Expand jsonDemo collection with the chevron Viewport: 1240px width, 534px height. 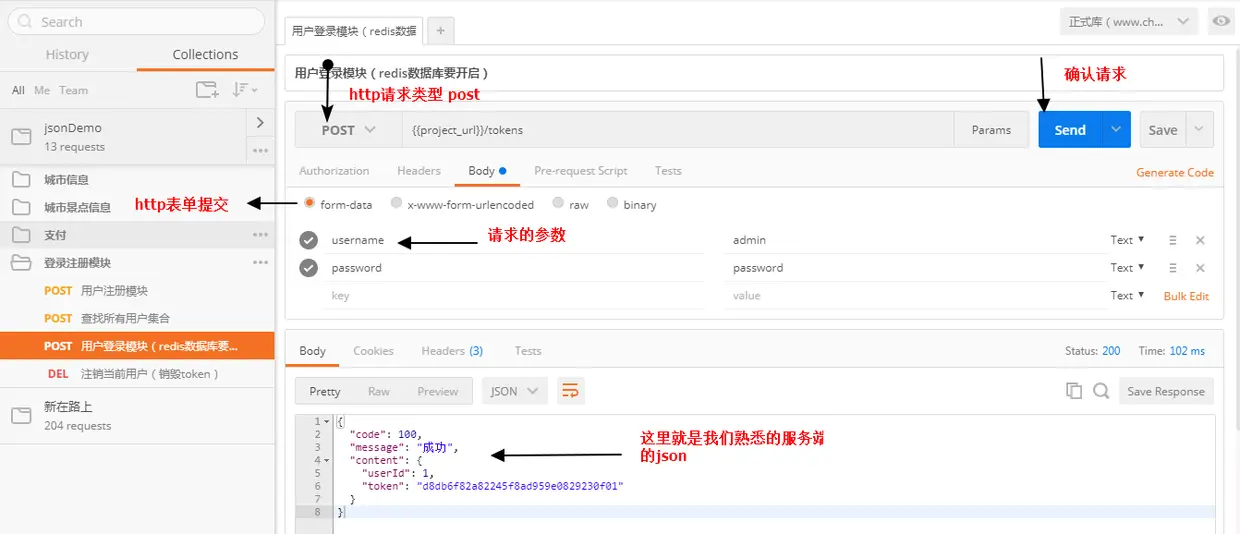[x=260, y=123]
